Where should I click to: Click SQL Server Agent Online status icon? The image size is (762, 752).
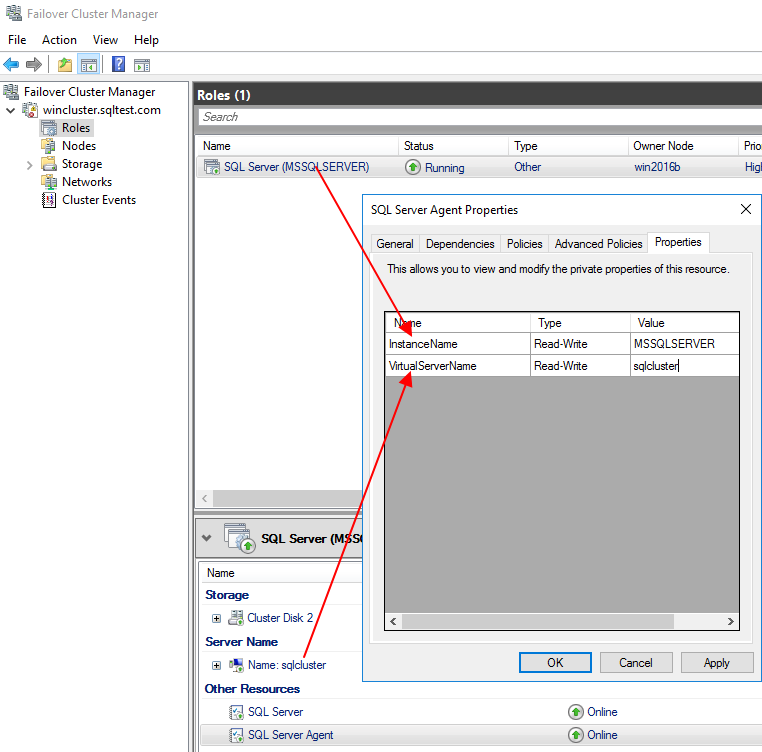point(575,735)
